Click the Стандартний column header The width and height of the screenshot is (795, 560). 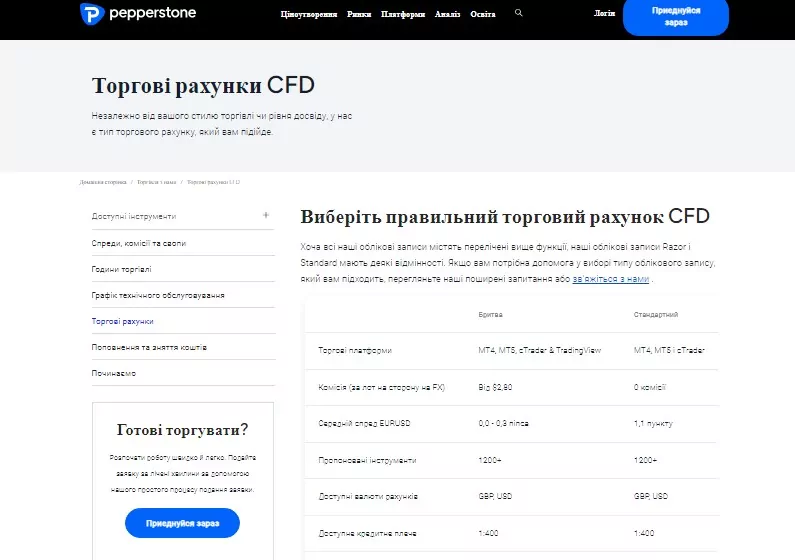[x=656, y=315]
